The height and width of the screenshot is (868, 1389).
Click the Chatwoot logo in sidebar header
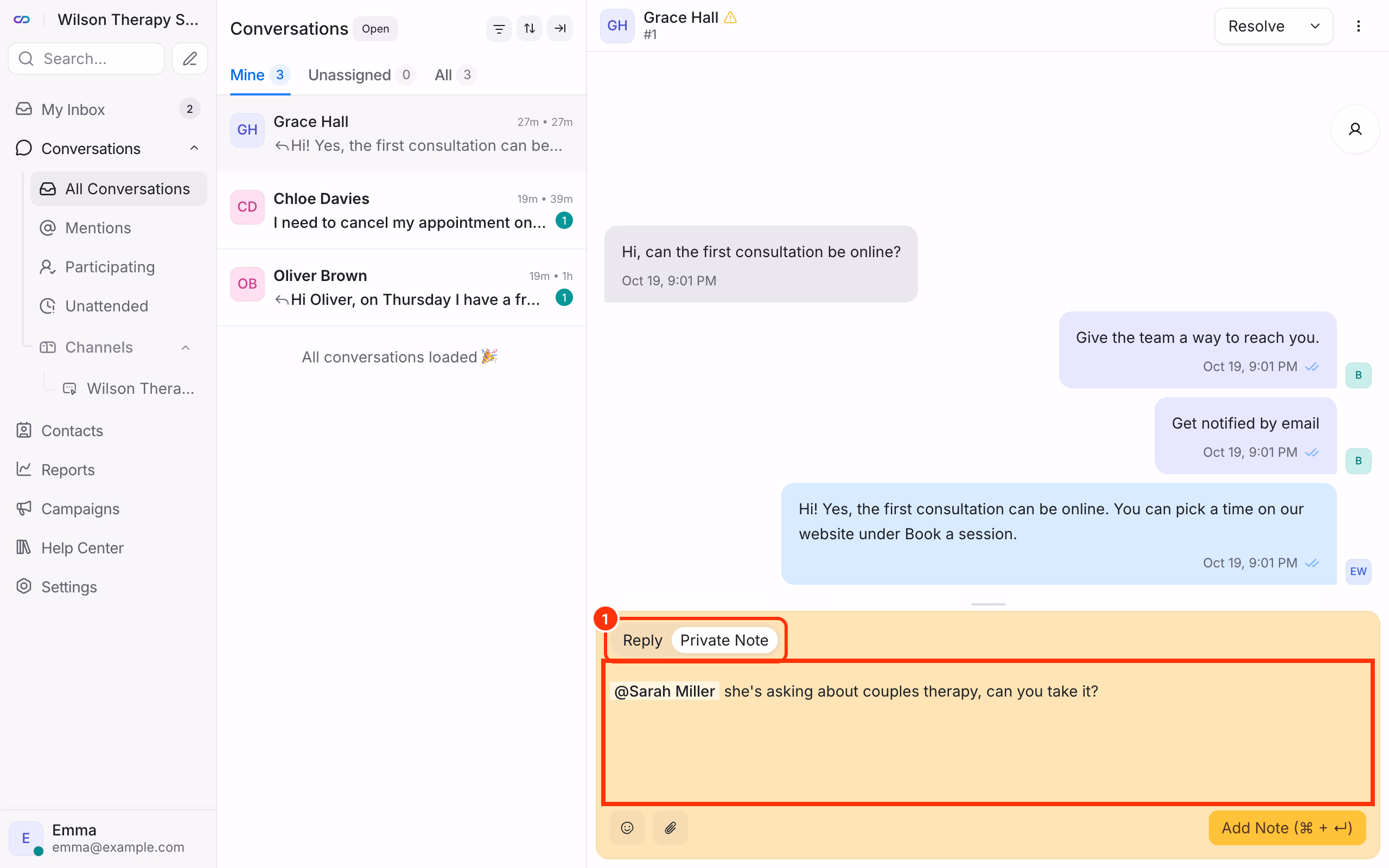pyautogui.click(x=22, y=20)
